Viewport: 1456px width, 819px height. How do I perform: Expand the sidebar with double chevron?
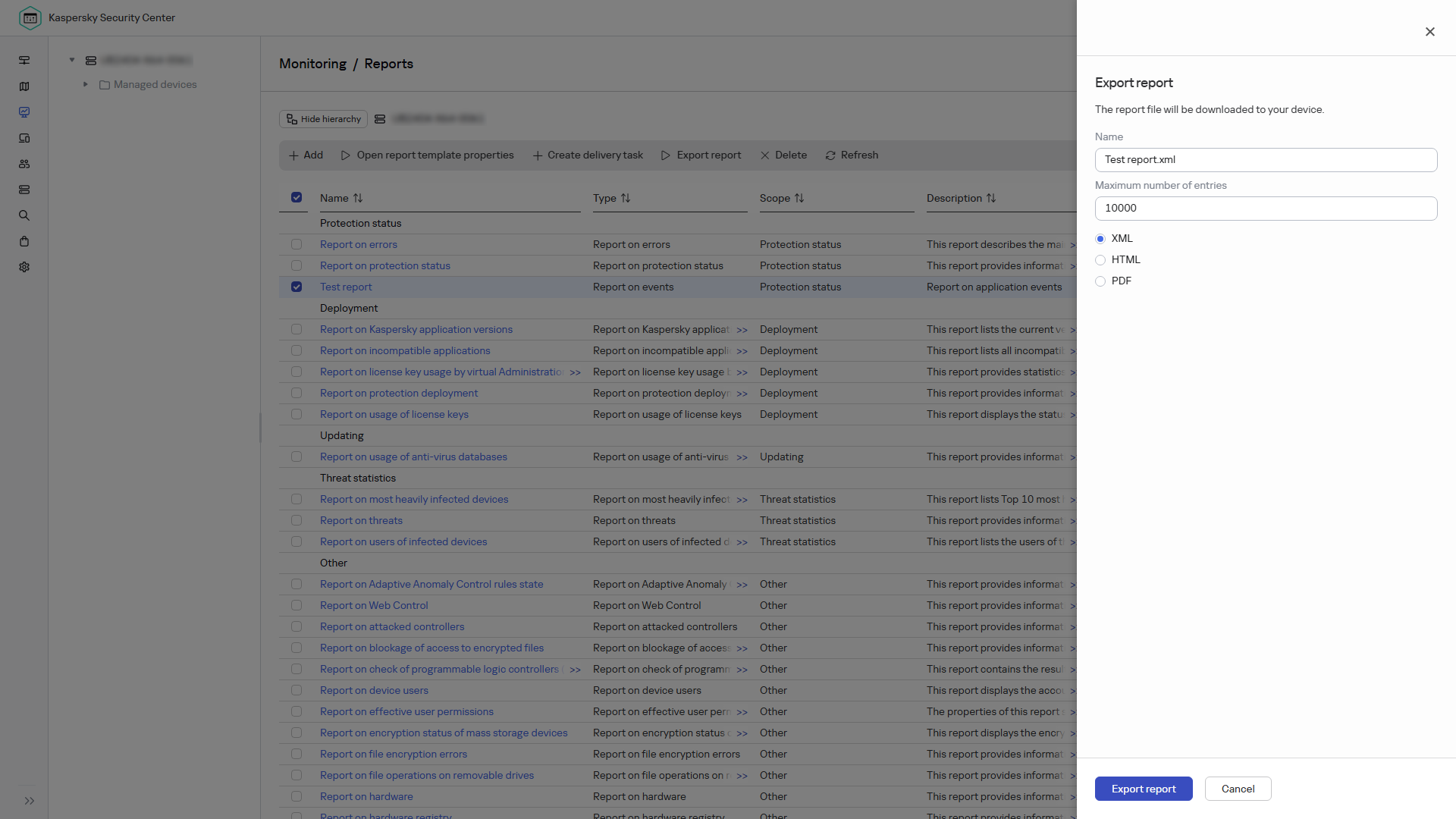[30, 801]
